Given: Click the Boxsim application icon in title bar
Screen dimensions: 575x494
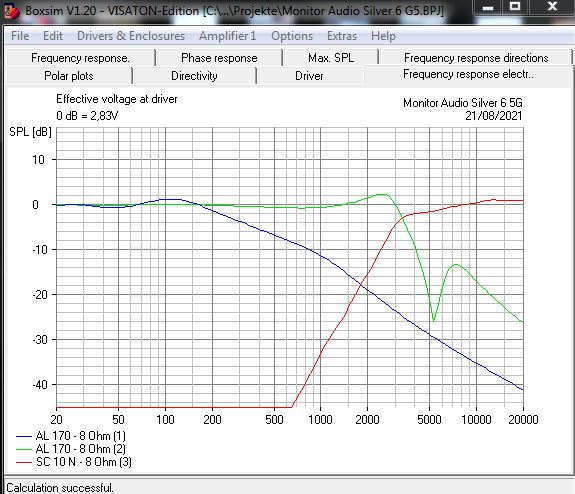Looking at the screenshot, I should coord(11,11).
